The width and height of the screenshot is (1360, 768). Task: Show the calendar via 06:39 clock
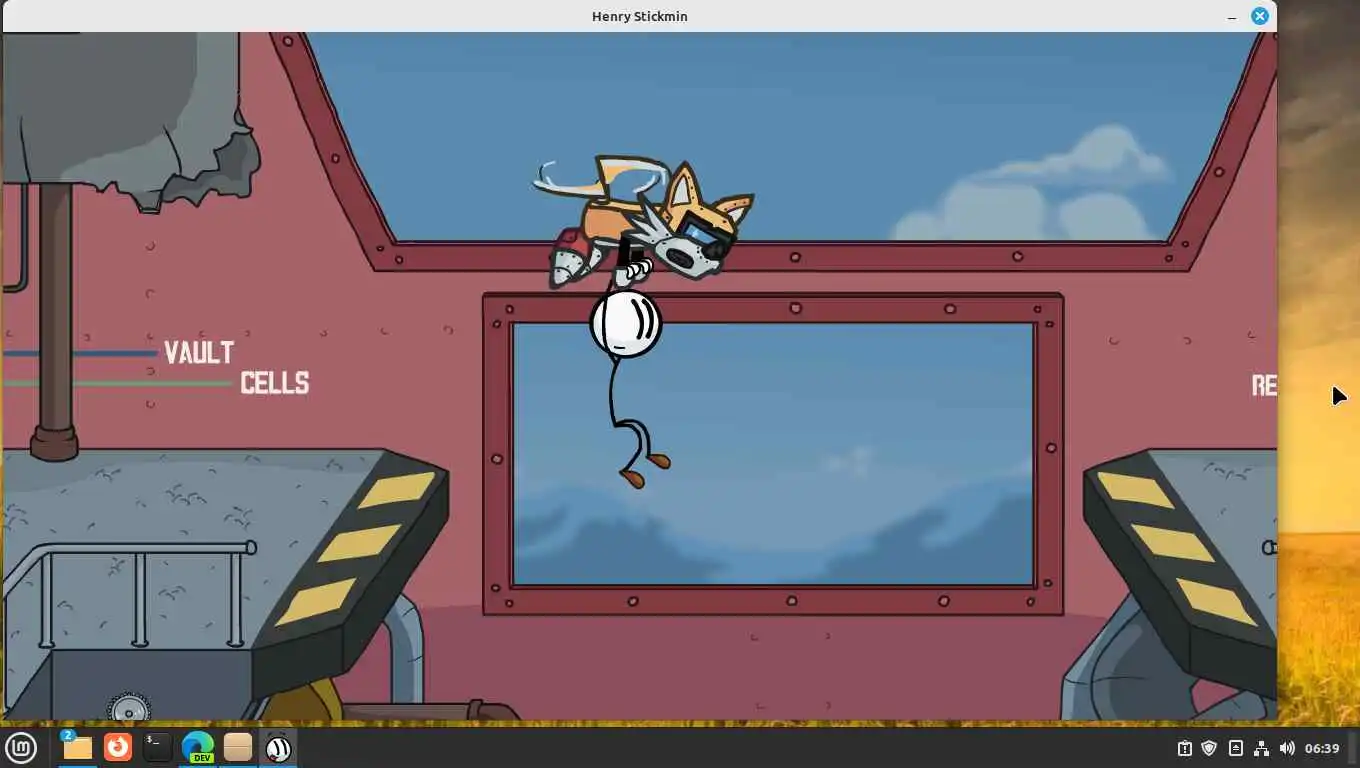pyautogui.click(x=1322, y=748)
